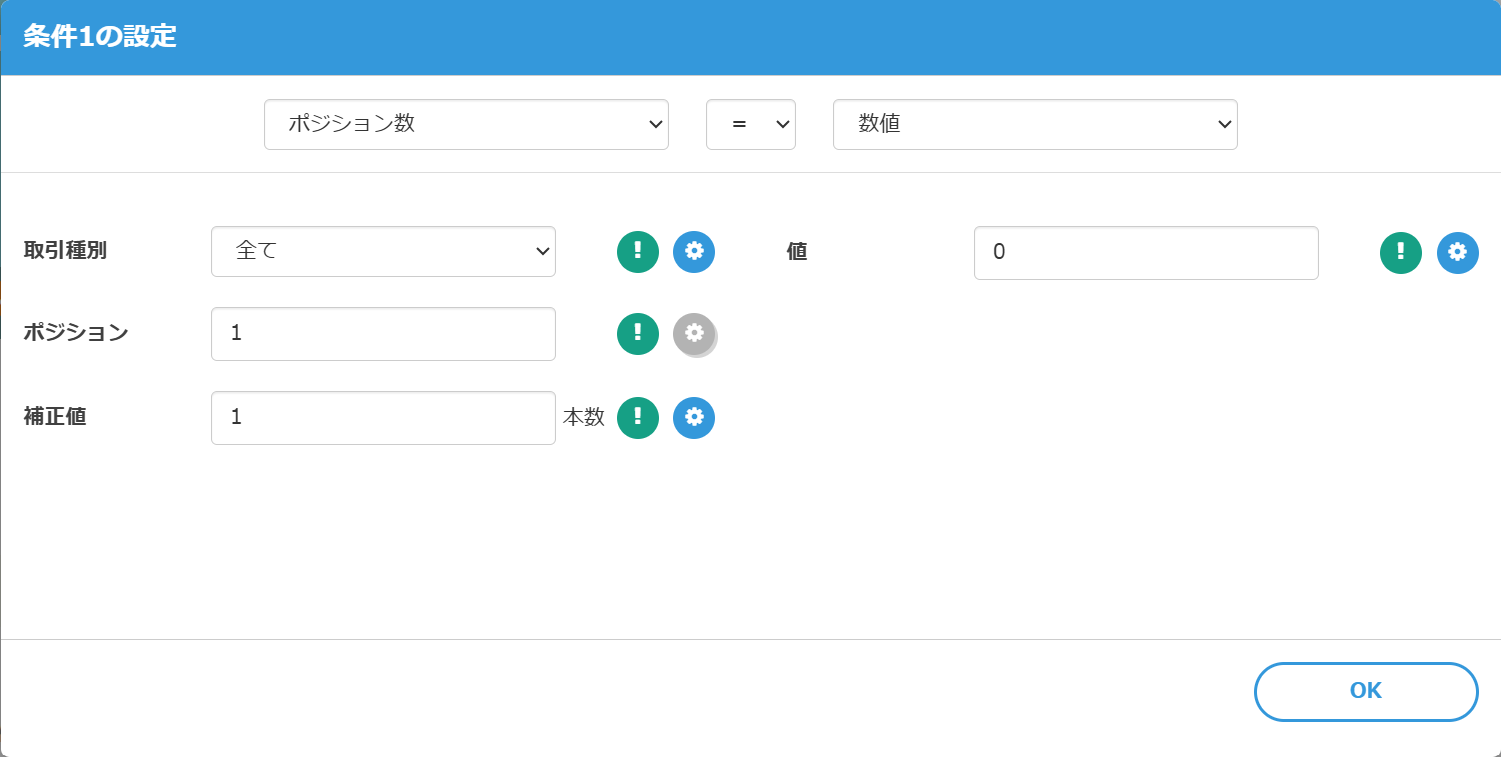The image size is (1501, 757).
Task: Click the 補正値 input field
Action: pyautogui.click(x=383, y=418)
